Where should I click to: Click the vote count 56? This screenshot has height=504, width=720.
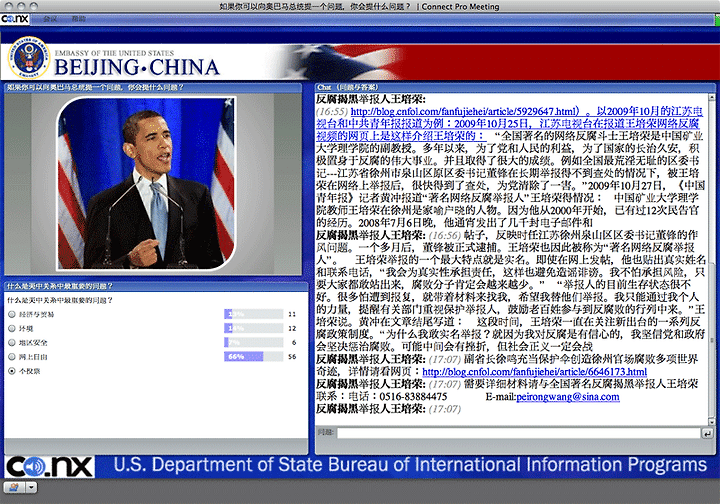[x=292, y=357]
